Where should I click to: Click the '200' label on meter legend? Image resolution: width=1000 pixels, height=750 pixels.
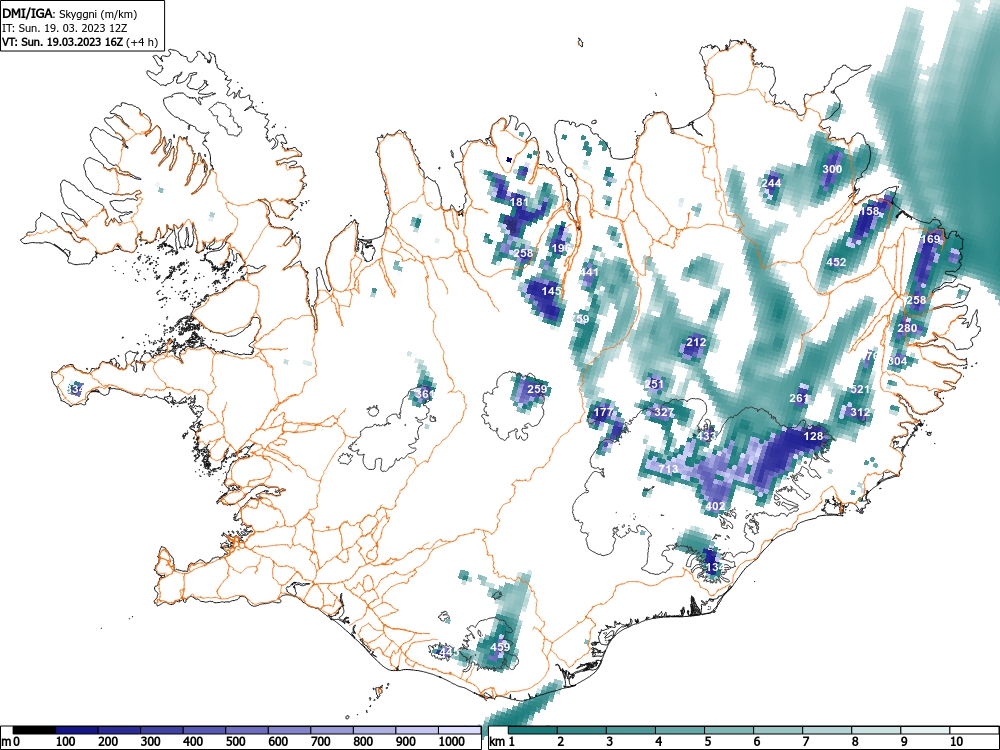point(108,742)
